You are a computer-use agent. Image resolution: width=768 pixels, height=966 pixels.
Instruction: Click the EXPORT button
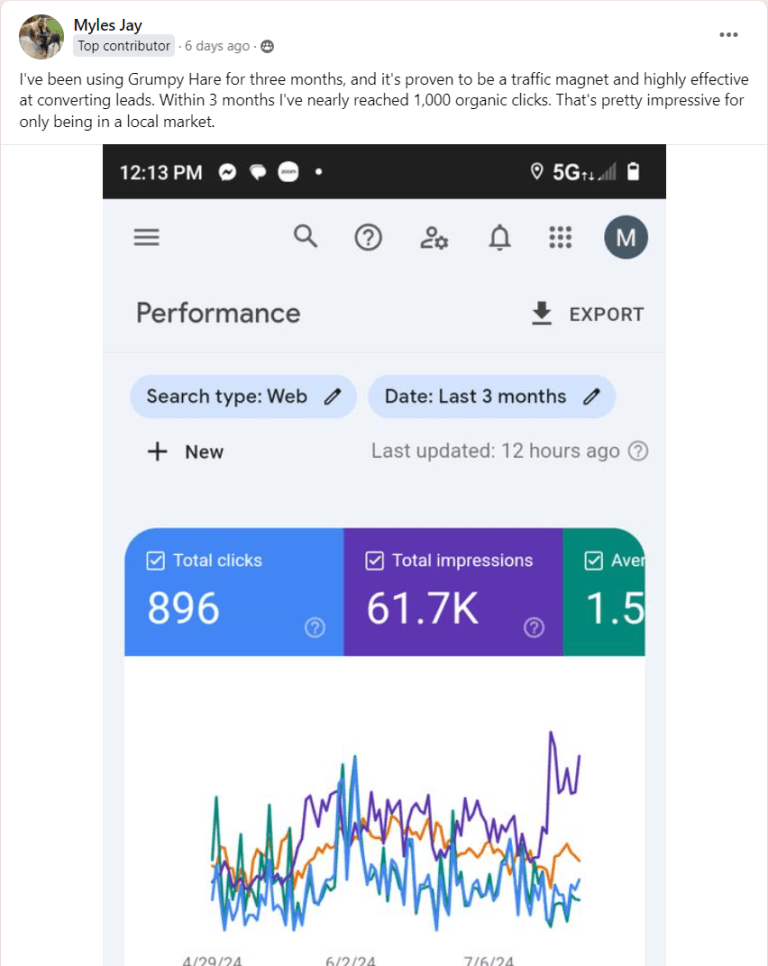click(587, 314)
